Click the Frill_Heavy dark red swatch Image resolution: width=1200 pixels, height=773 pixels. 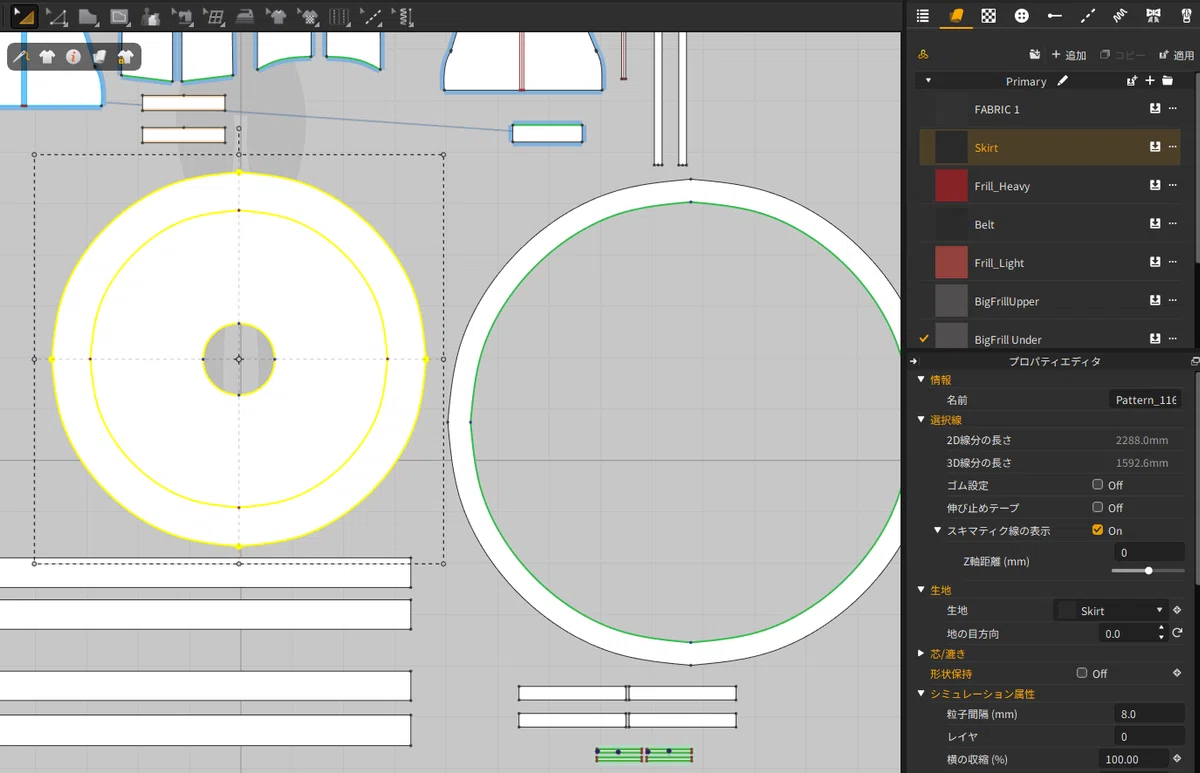point(951,186)
